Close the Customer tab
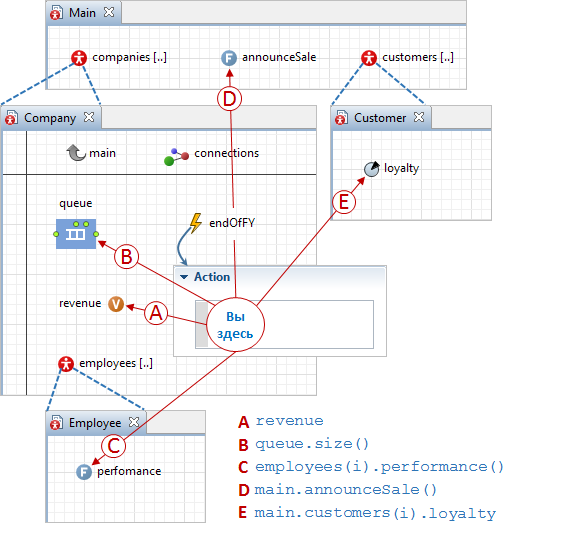Screen dimensions: 570x535 coord(419,117)
